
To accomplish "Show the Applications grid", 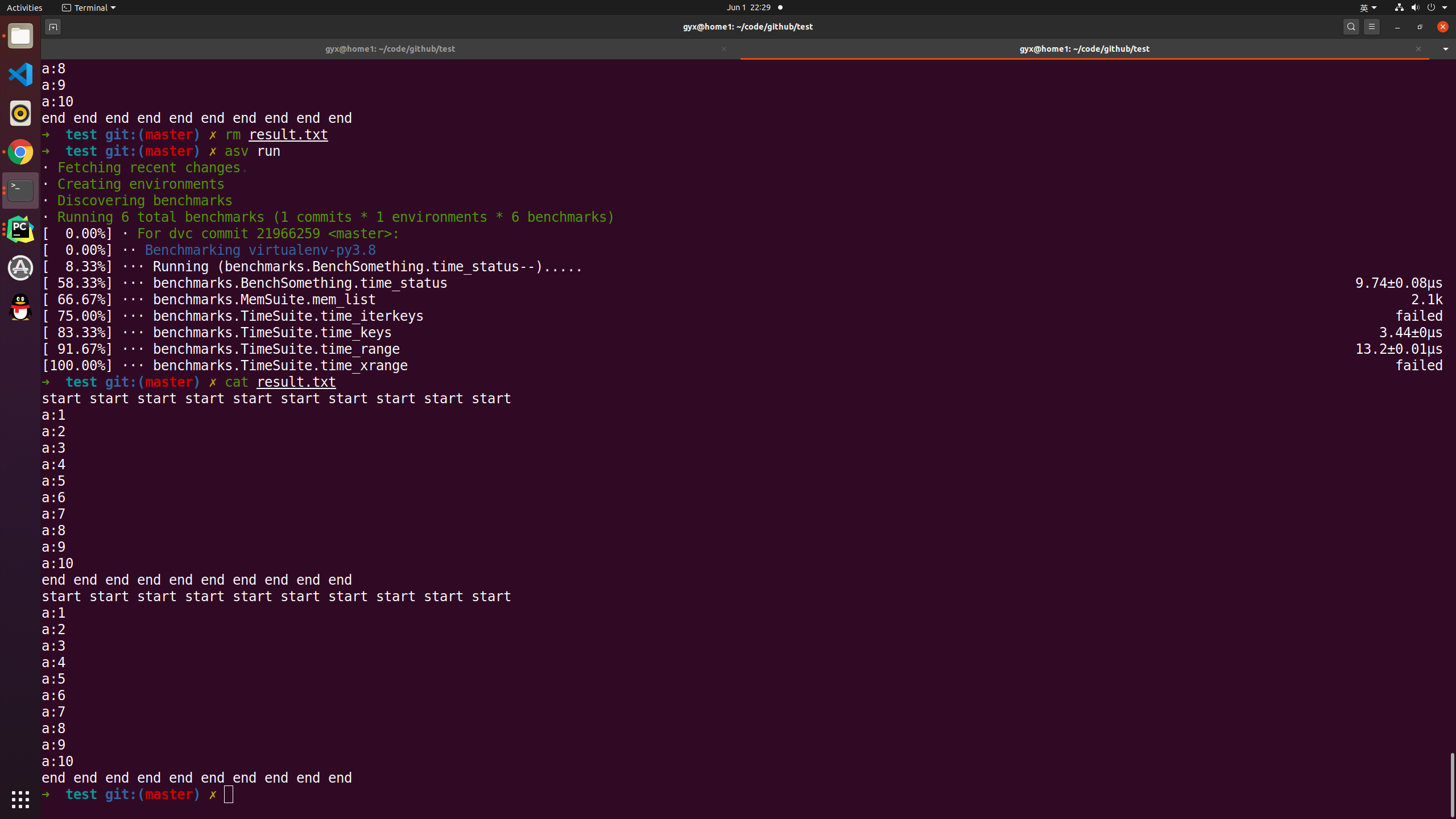I will [20, 799].
